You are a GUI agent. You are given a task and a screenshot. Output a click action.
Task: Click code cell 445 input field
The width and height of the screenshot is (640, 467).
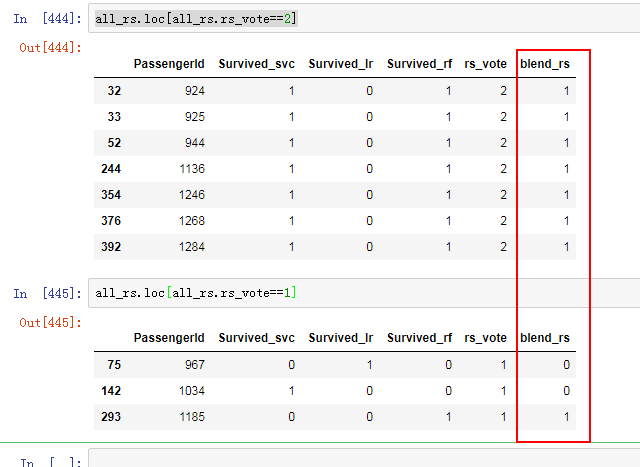364,293
